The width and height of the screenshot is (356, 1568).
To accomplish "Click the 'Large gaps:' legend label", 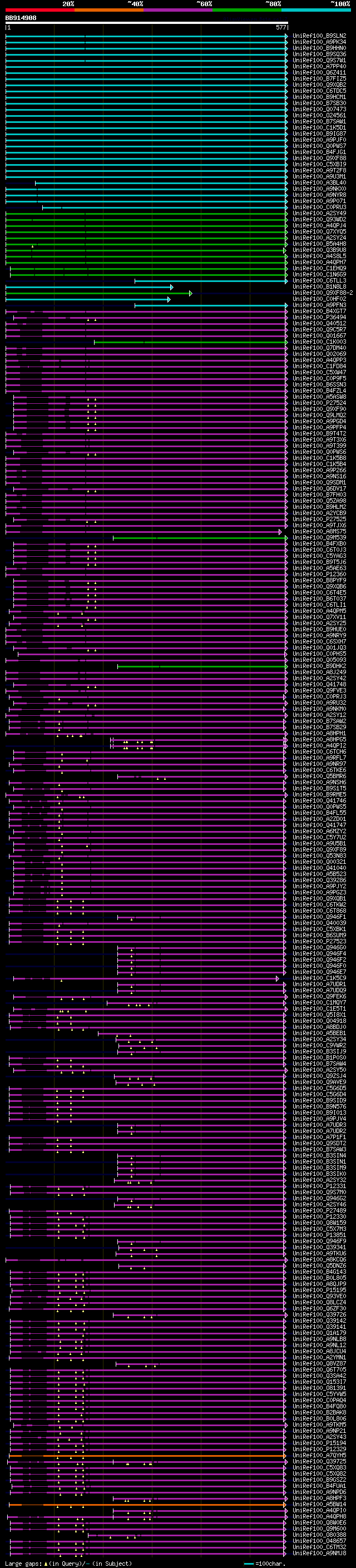I will (24, 1563).
